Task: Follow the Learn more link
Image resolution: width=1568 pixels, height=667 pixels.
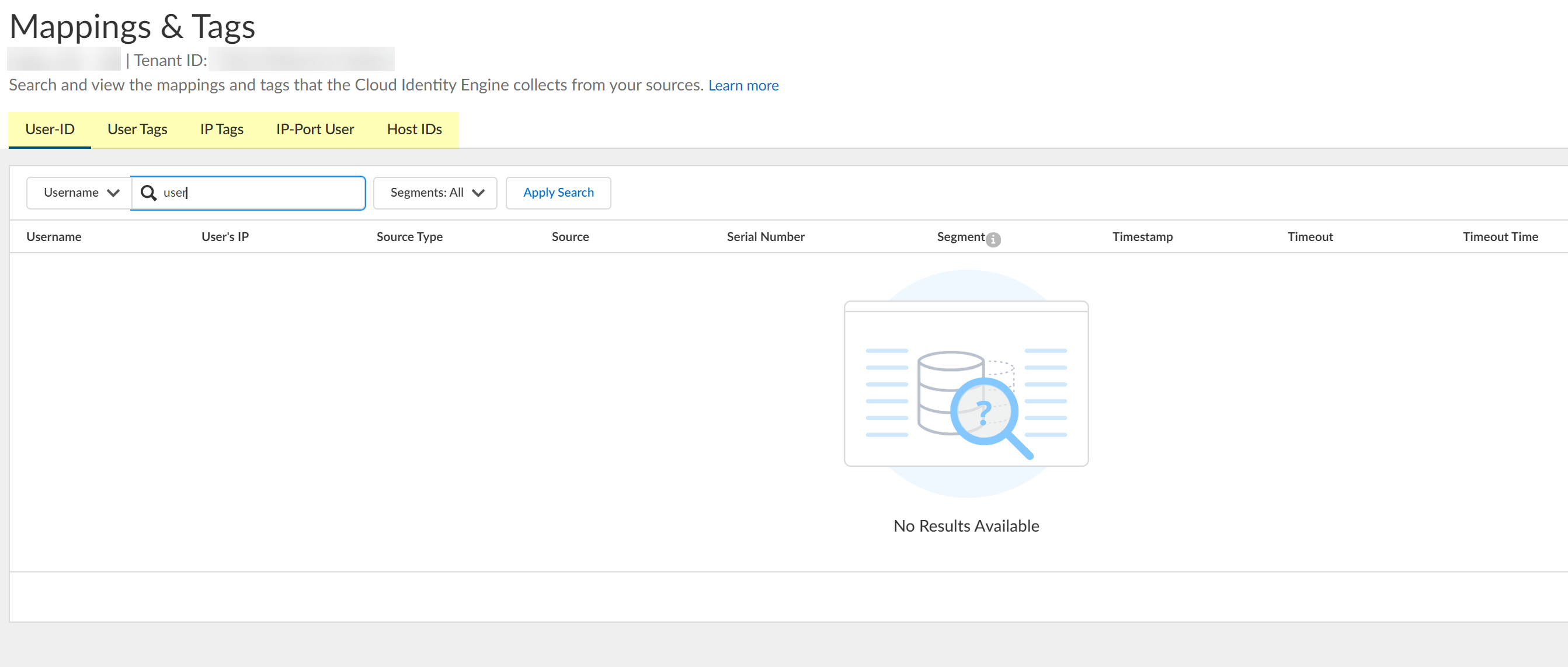Action: [x=743, y=85]
